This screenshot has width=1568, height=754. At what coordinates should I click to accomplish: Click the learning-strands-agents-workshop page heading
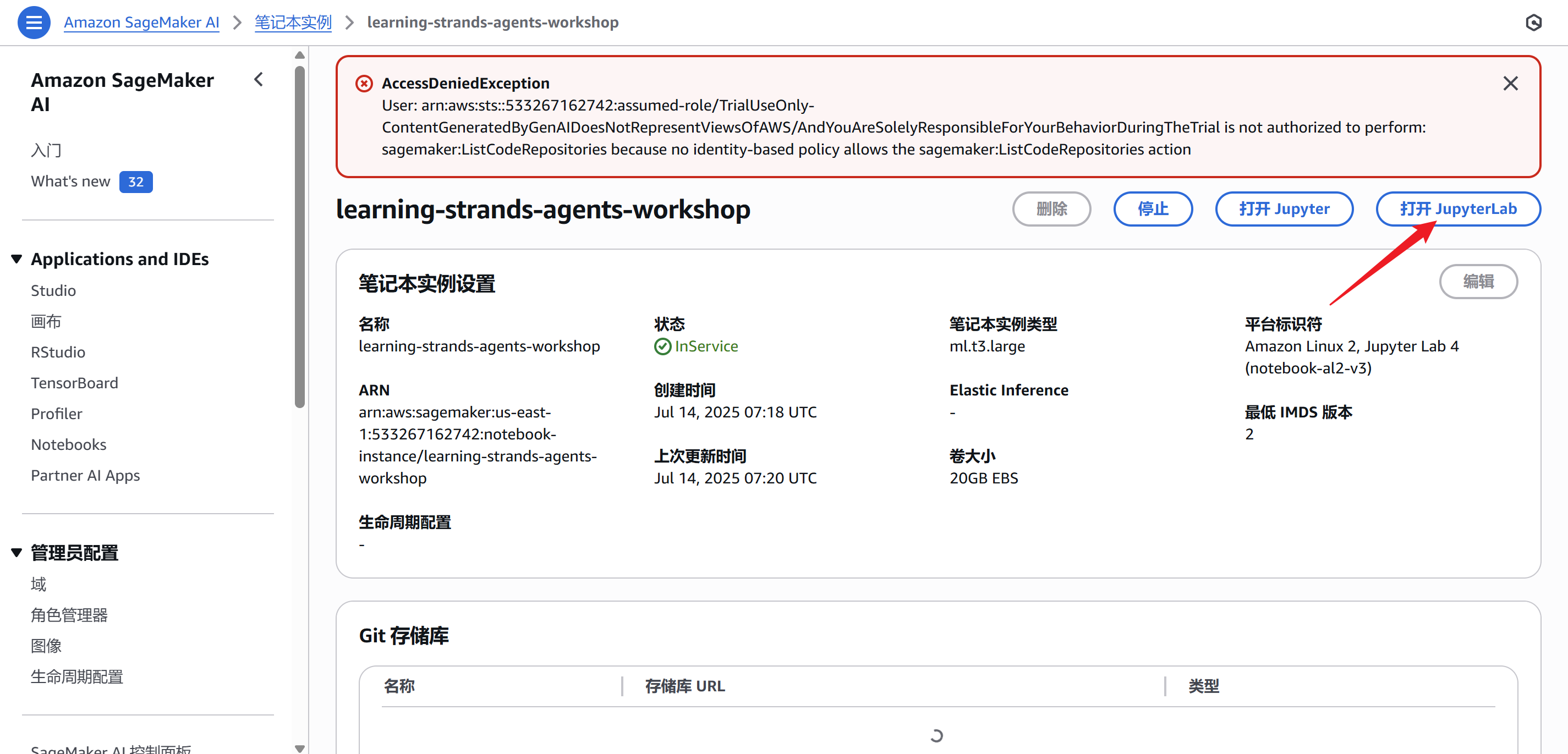(x=543, y=210)
